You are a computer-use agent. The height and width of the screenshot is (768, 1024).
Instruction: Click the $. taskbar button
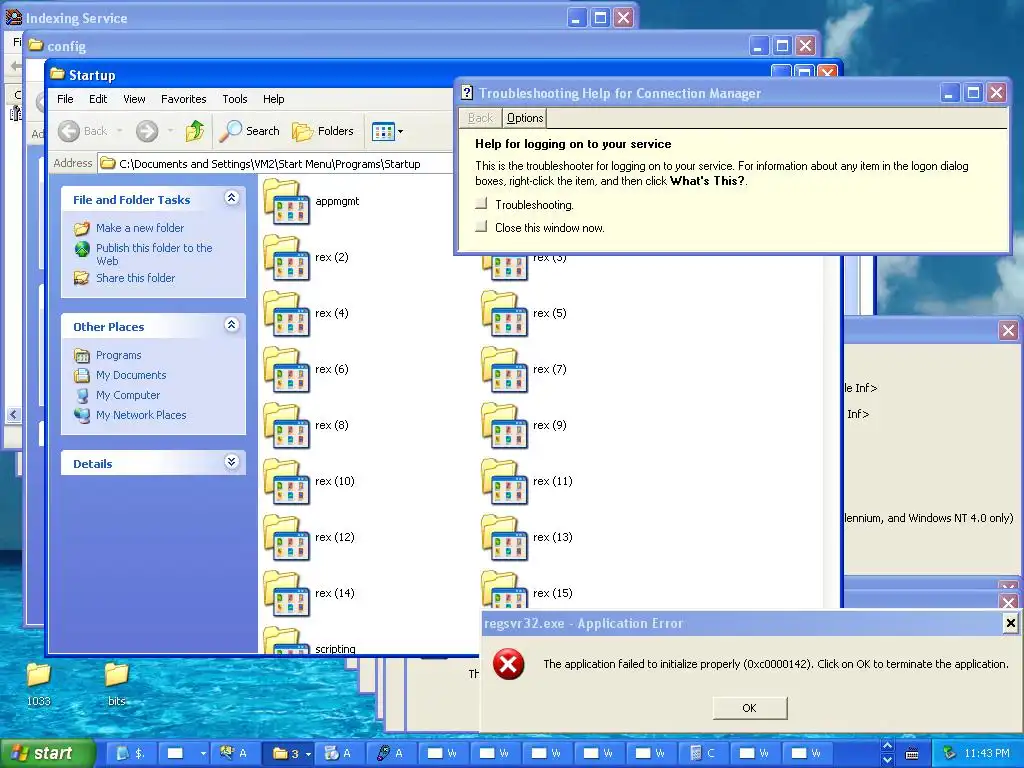coord(131,753)
